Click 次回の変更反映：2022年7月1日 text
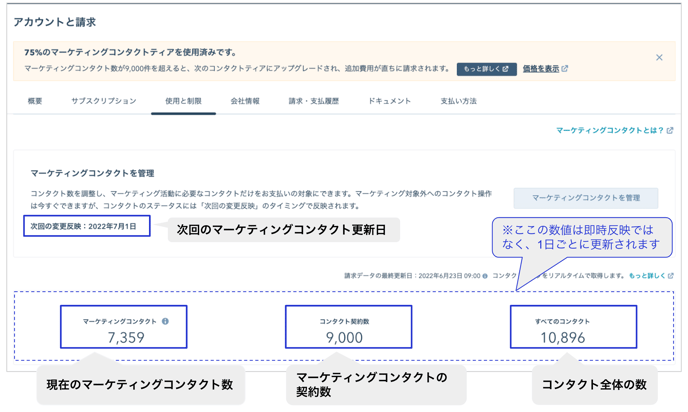 click(x=83, y=226)
